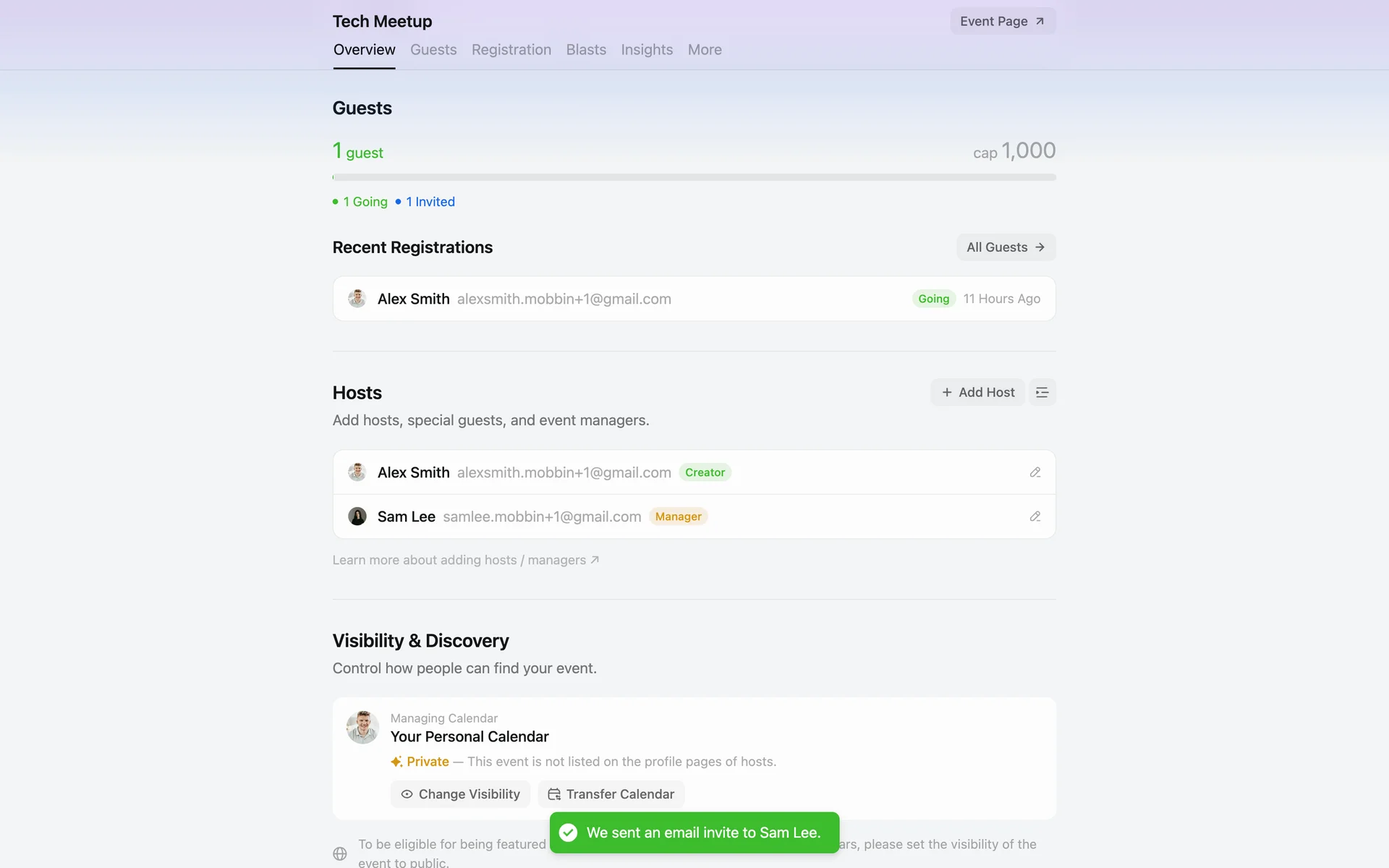Click the Alex Smith avatar in Hosts

click(x=357, y=472)
